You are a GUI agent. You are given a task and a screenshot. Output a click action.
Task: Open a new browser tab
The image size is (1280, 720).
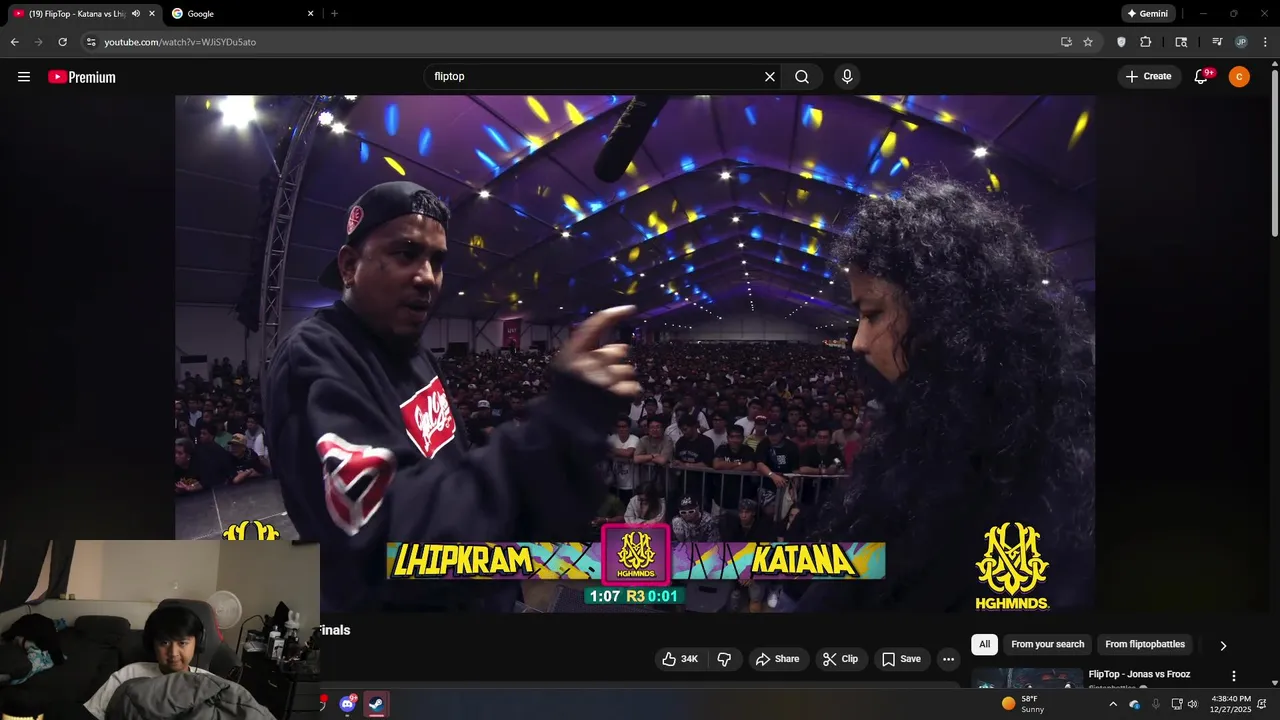click(334, 14)
